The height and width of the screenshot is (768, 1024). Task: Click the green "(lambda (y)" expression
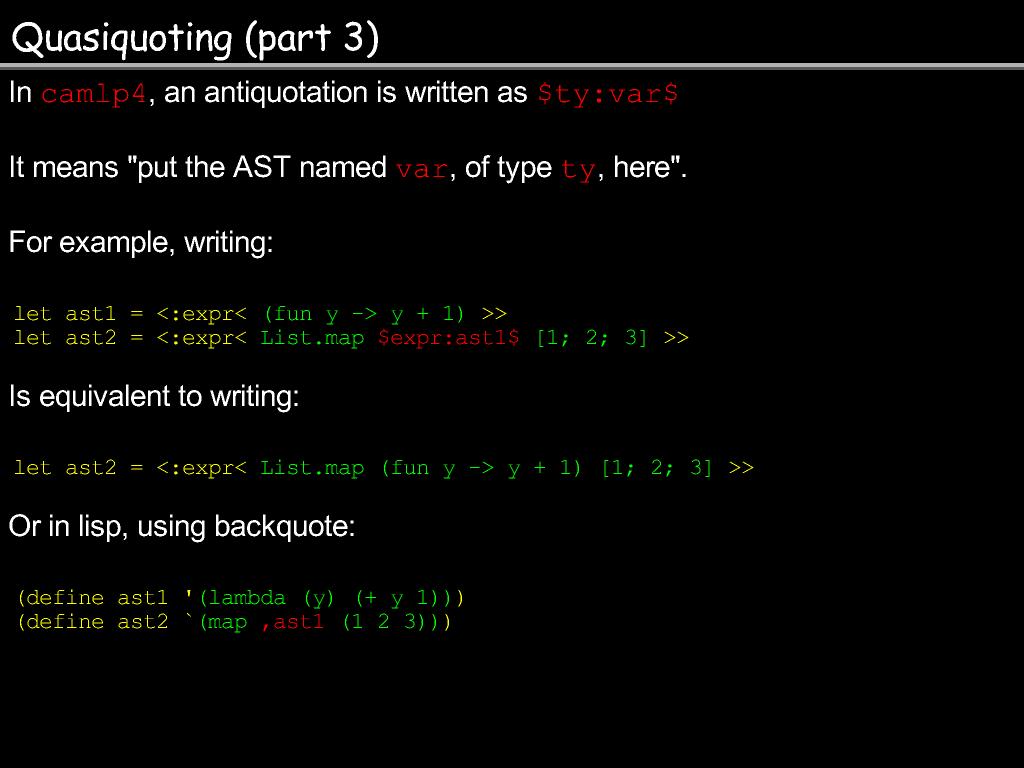267,598
